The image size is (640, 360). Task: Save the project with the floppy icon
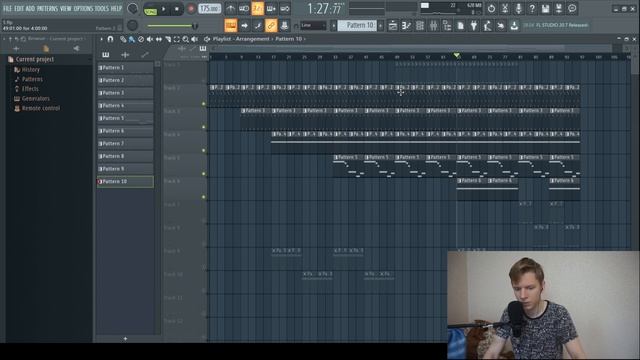pos(545,8)
